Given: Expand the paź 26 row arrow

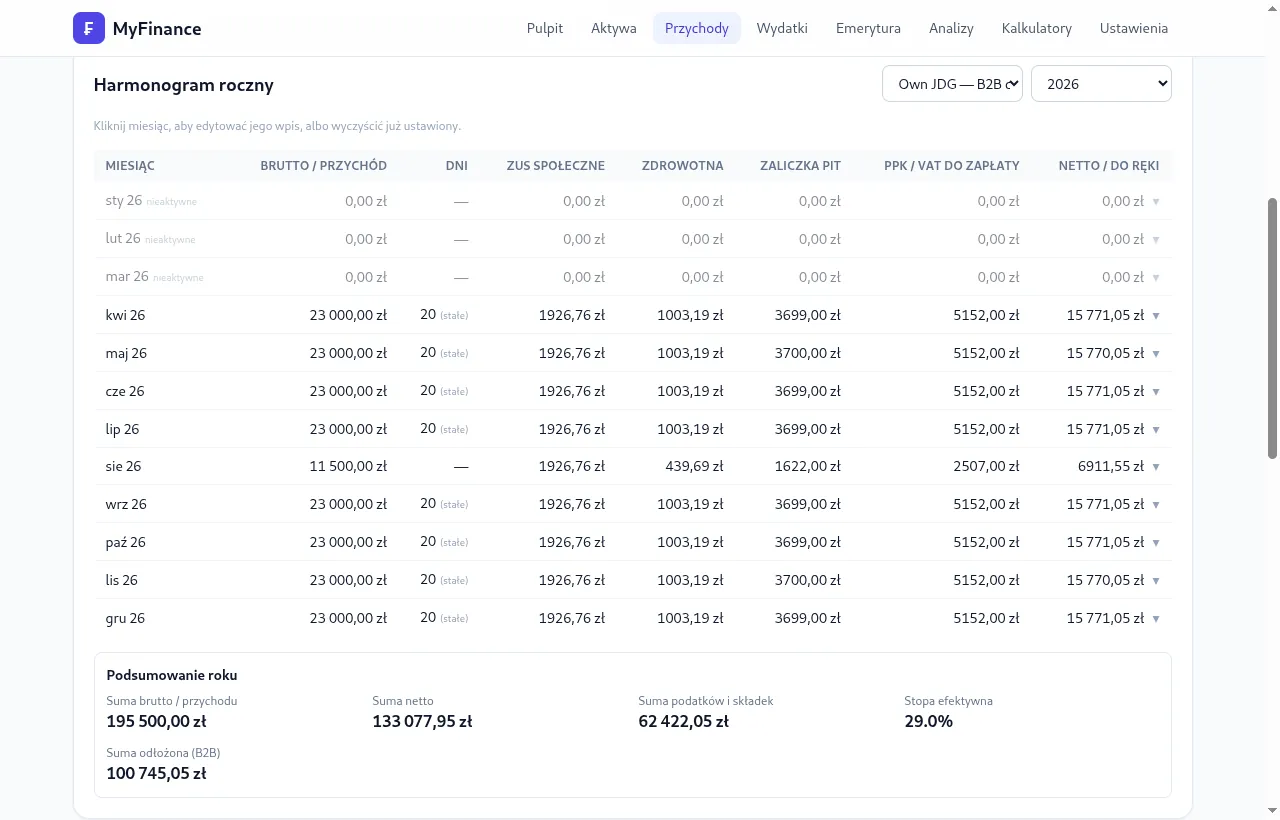Looking at the screenshot, I should pyautogui.click(x=1156, y=543).
